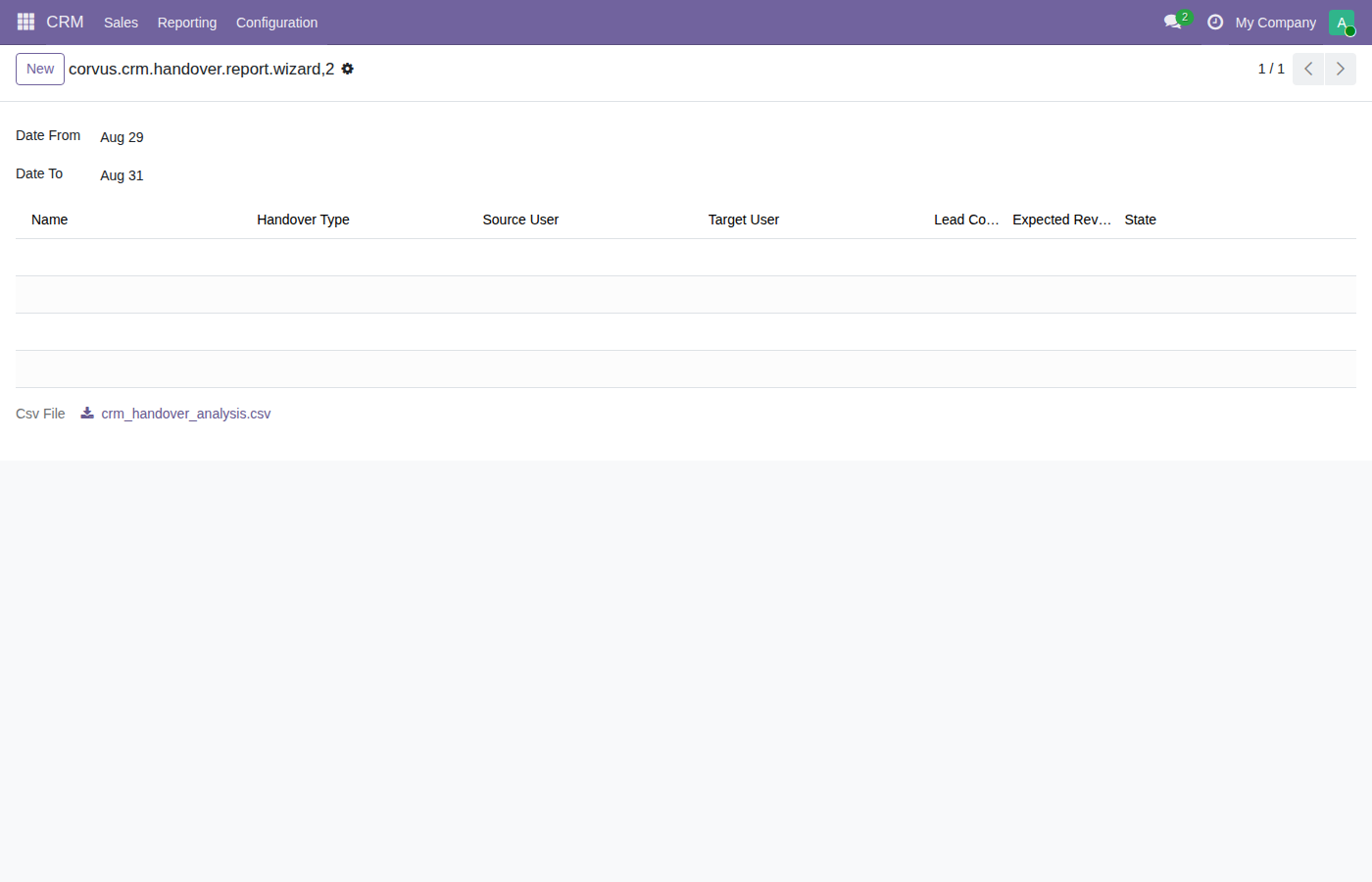This screenshot has height=882, width=1372.
Task: Click the Date To label
Action: (39, 173)
